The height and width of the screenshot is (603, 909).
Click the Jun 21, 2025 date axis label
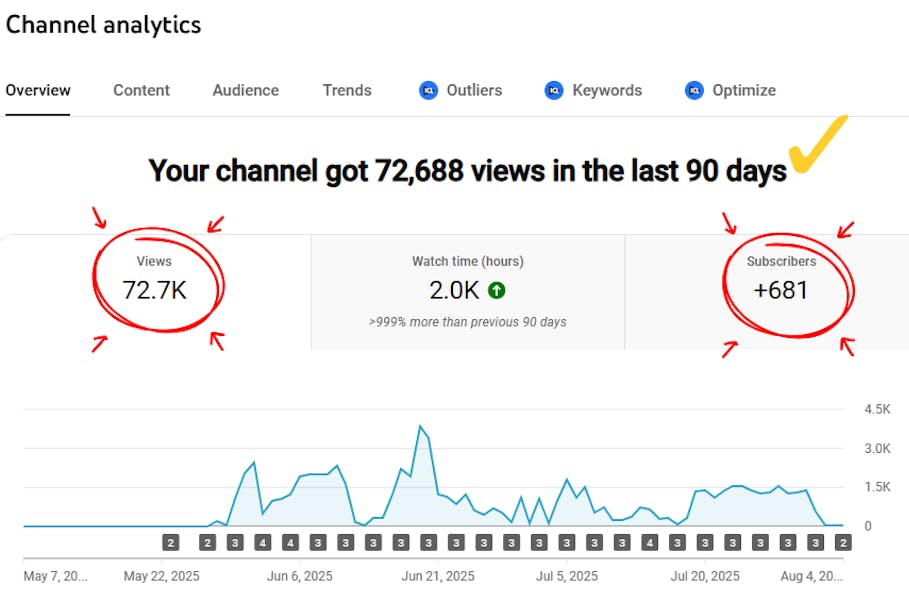tap(438, 577)
